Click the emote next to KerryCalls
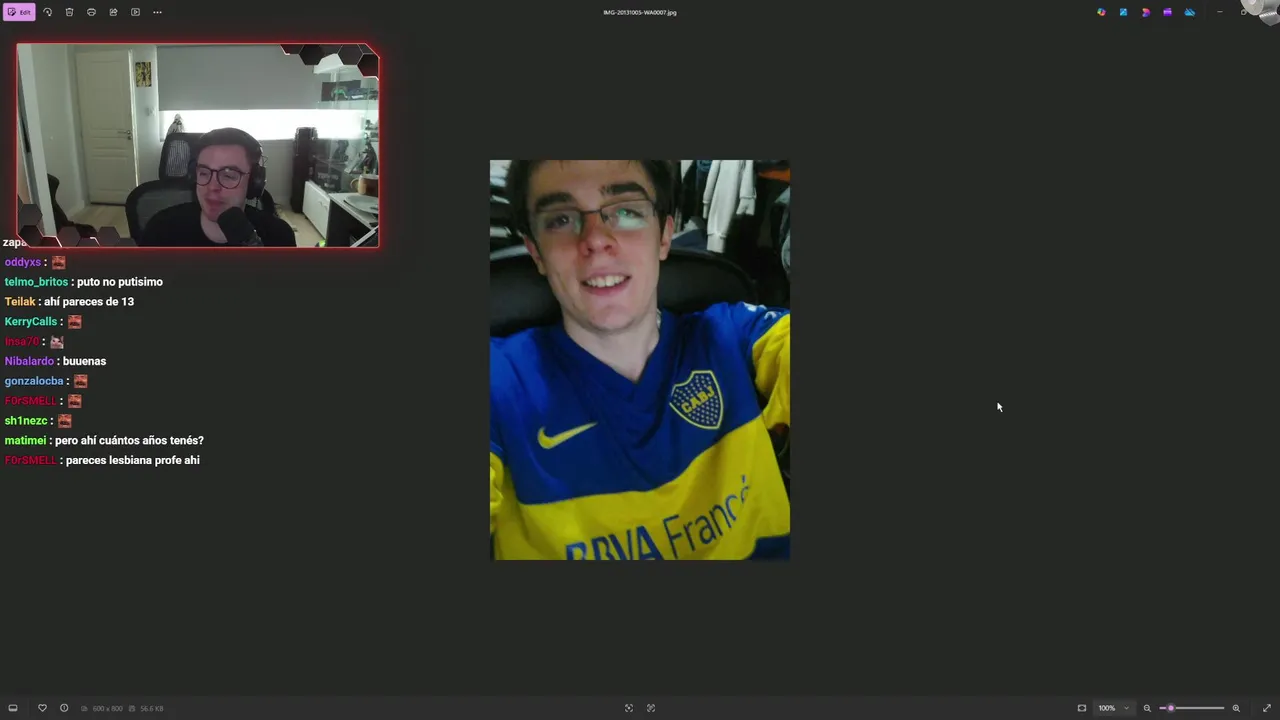The height and width of the screenshot is (720, 1280). click(x=74, y=322)
